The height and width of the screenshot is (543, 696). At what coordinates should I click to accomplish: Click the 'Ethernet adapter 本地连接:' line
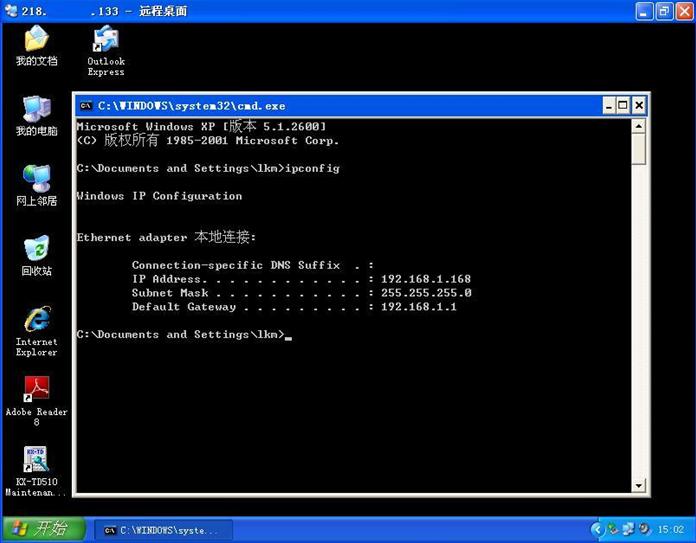click(166, 237)
